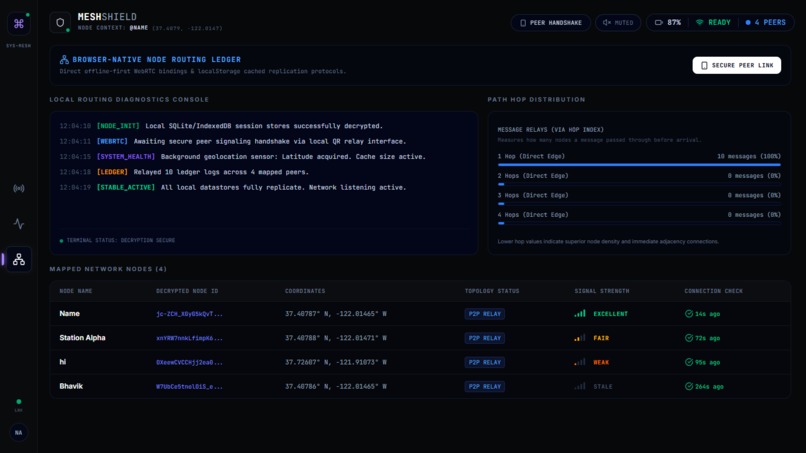Click the 4 PEERS status indicator
This screenshot has height=453, width=806.
coord(765,23)
